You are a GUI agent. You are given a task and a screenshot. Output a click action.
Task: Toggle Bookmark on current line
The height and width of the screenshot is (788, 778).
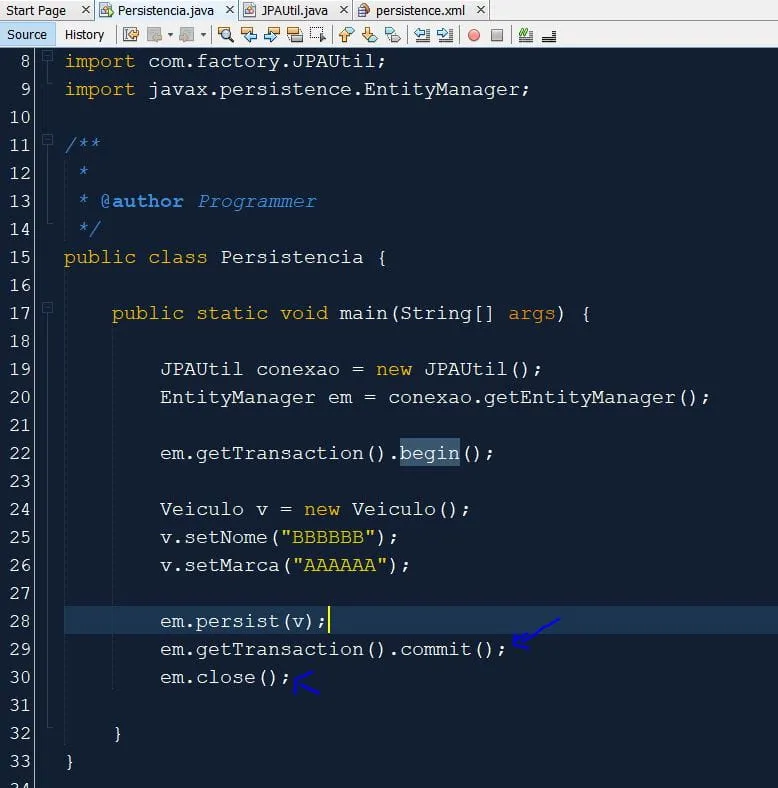point(392,34)
